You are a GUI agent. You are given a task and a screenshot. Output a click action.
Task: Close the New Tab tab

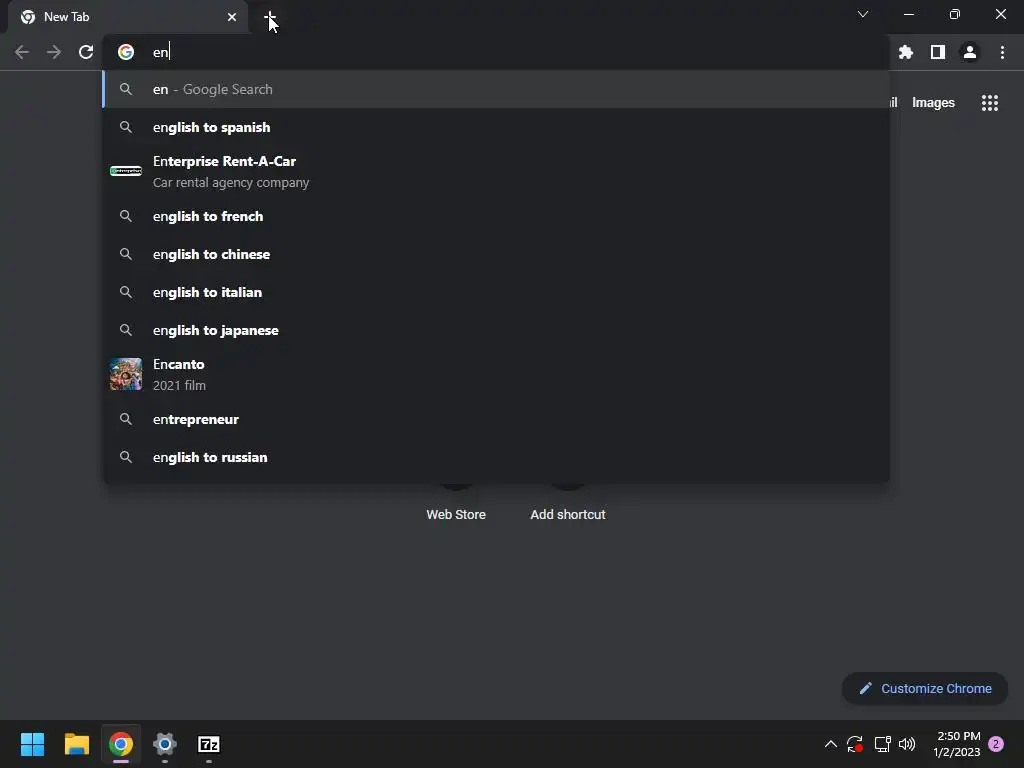[x=232, y=17]
